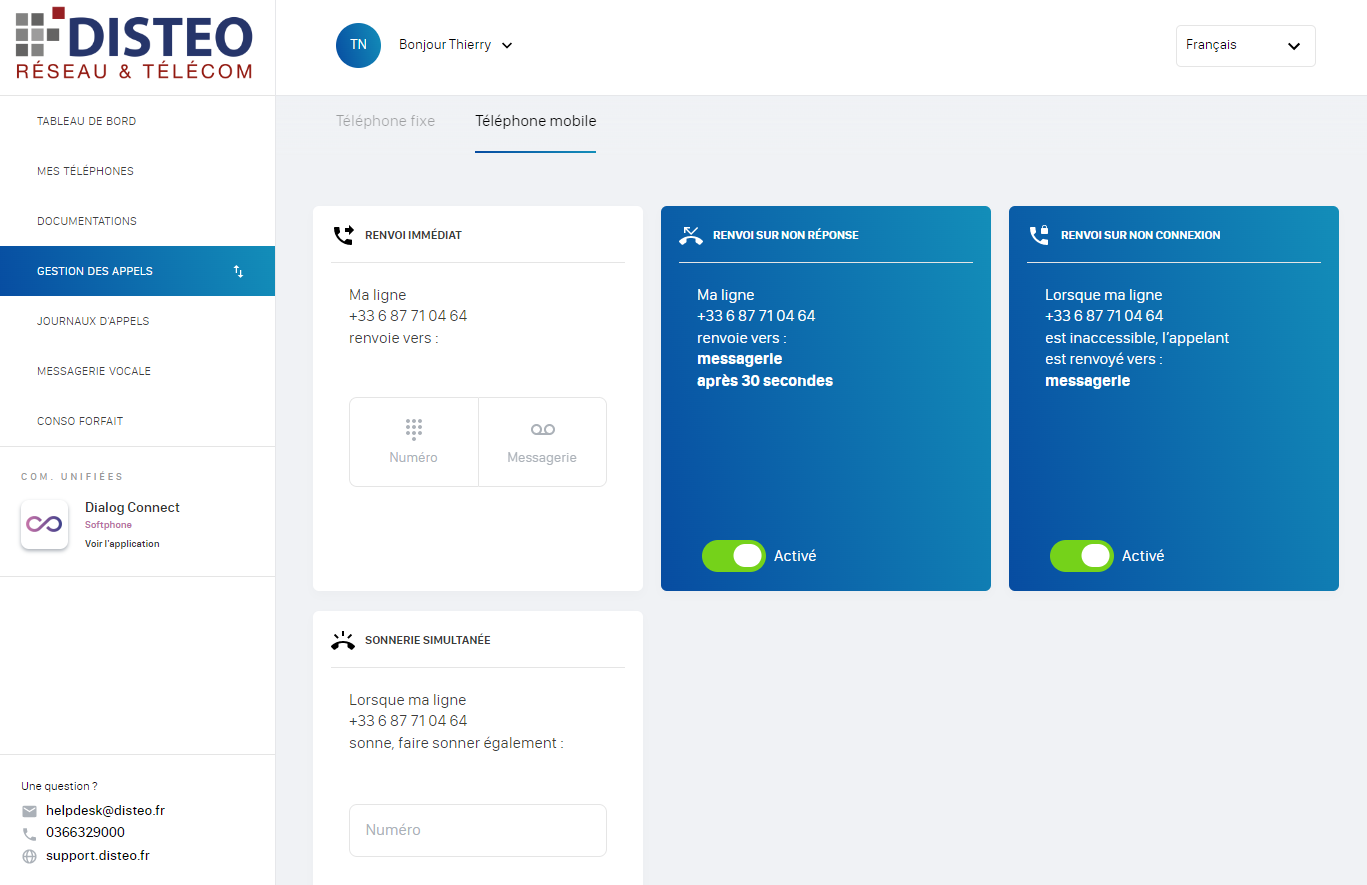Open Gestion des appels in sidebar
Screen dimensions: 1367x885
coord(137,271)
